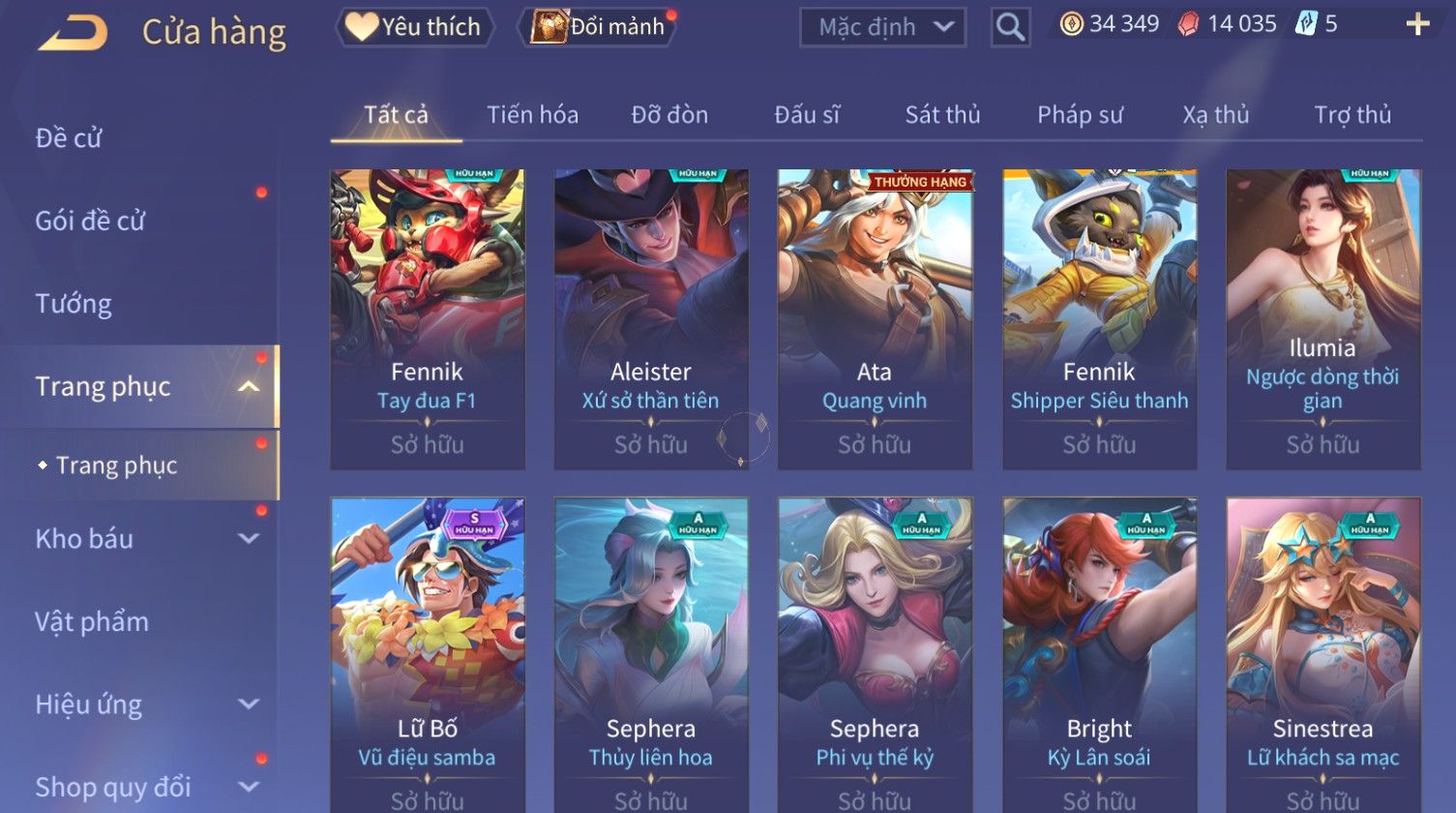
Task: Open the search magnifier icon
Action: point(1010,27)
